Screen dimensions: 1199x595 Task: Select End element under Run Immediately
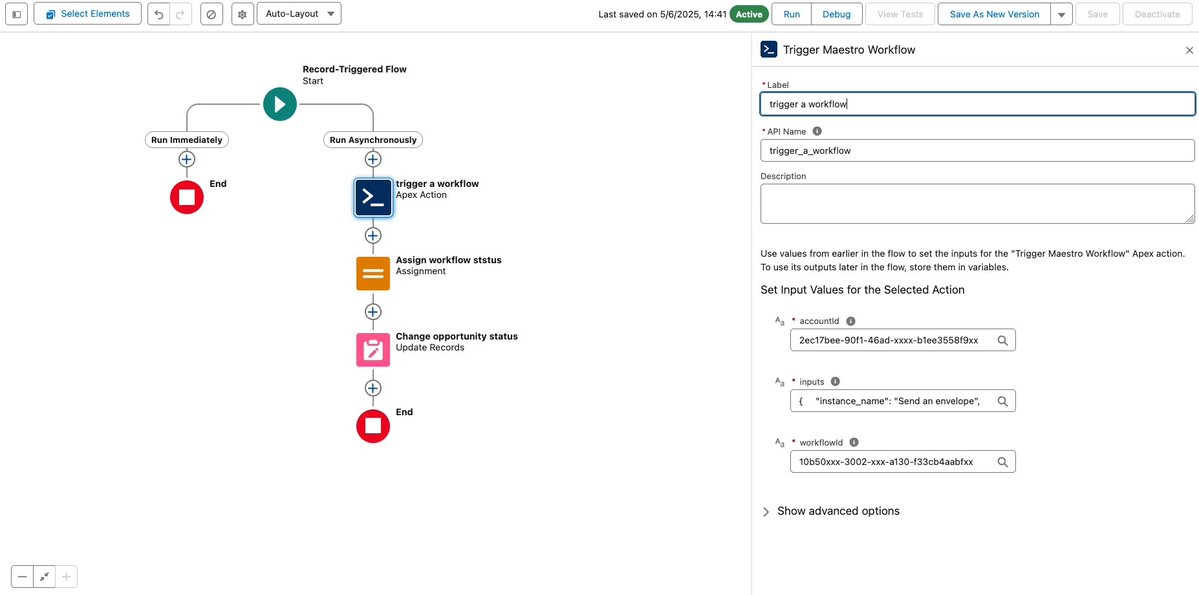[x=187, y=197]
